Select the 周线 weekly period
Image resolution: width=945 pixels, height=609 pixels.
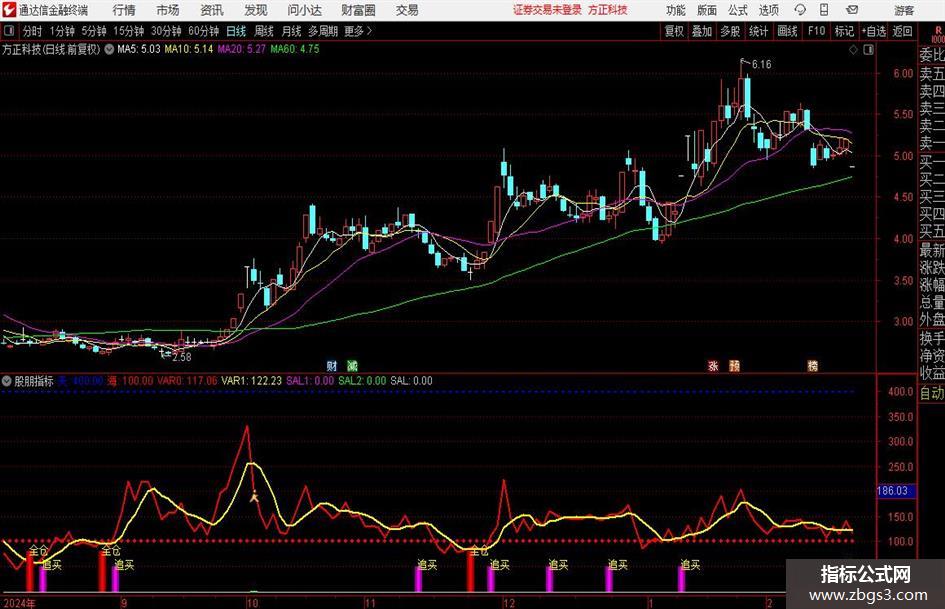(x=263, y=31)
